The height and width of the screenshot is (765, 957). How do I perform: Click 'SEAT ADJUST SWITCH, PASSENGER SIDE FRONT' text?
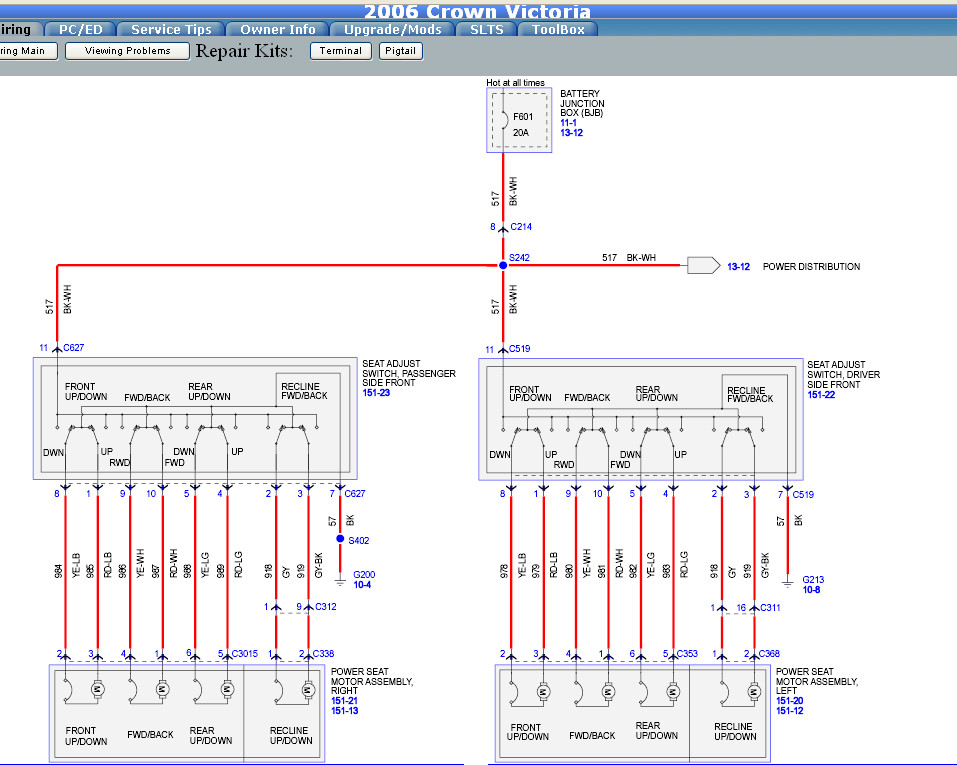pyautogui.click(x=409, y=373)
